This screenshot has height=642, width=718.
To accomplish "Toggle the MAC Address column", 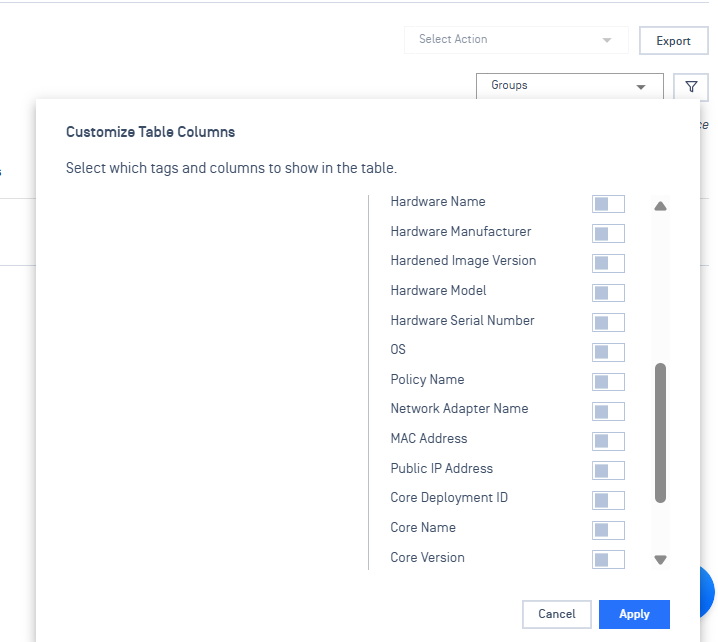I will 608,441.
